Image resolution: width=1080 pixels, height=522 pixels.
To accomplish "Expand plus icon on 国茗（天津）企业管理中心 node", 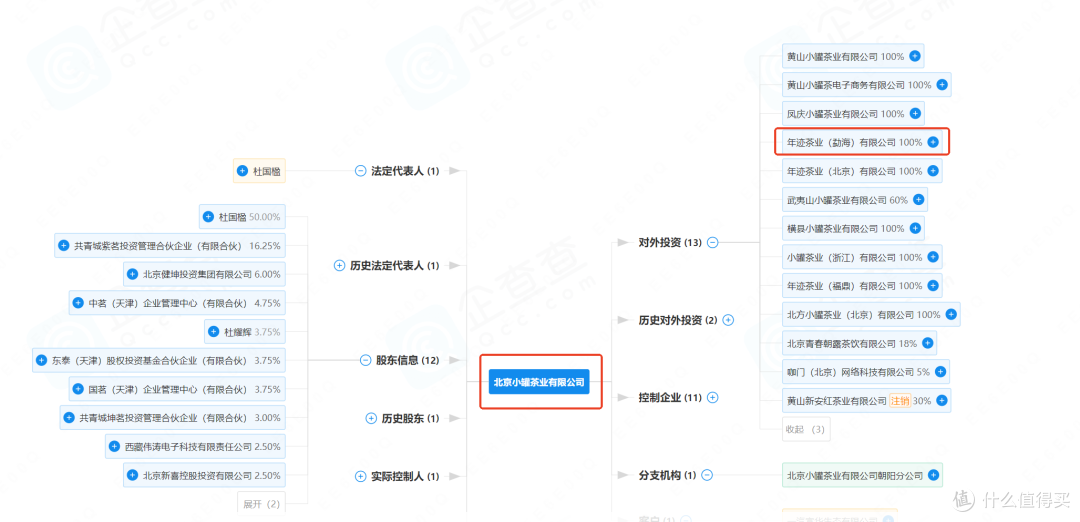I will pyautogui.click(x=79, y=389).
